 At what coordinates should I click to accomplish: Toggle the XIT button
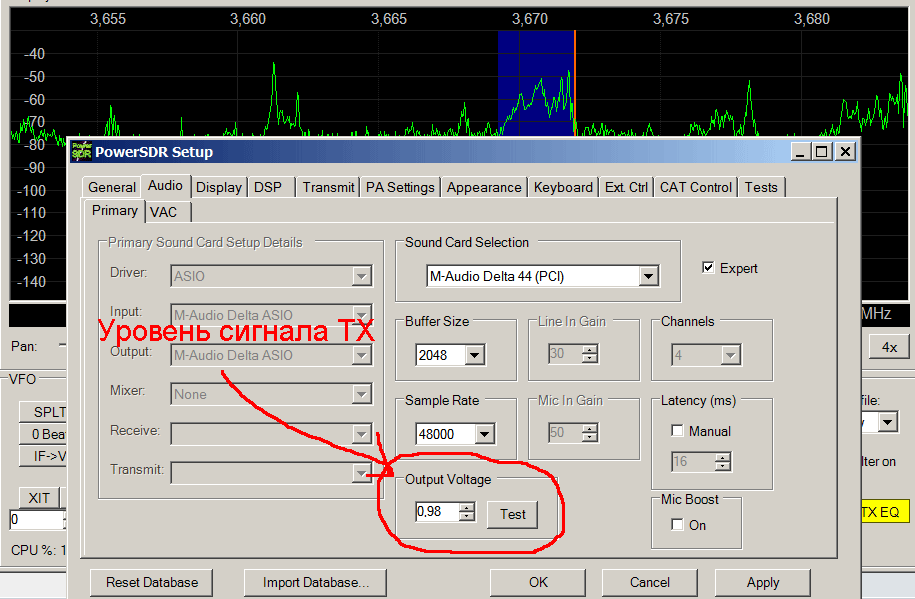[39, 498]
